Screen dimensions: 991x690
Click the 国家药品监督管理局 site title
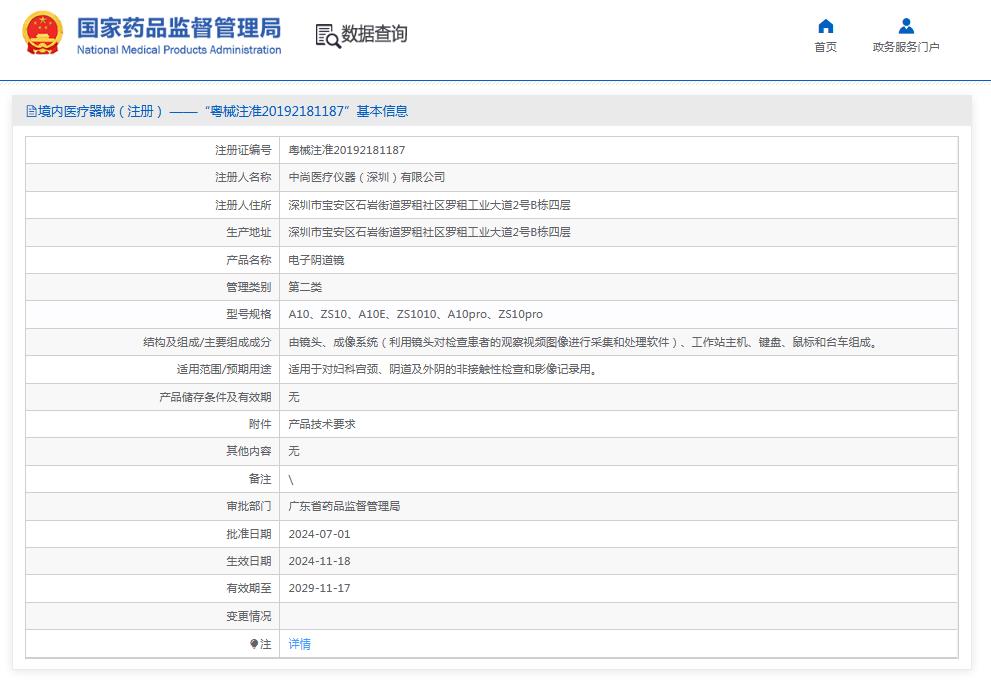179,27
